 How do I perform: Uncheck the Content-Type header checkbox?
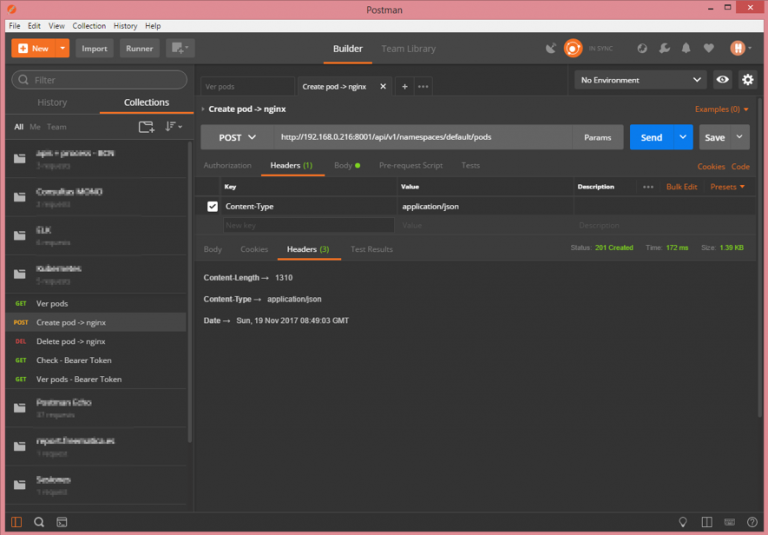click(x=212, y=206)
